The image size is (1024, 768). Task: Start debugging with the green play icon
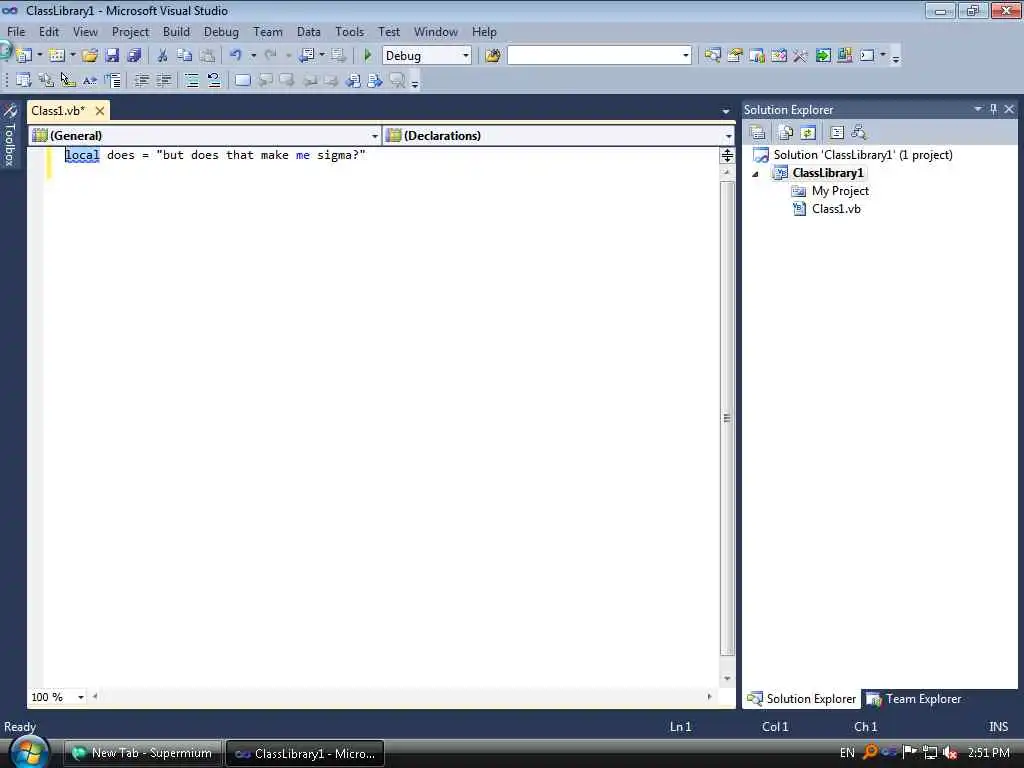point(368,56)
